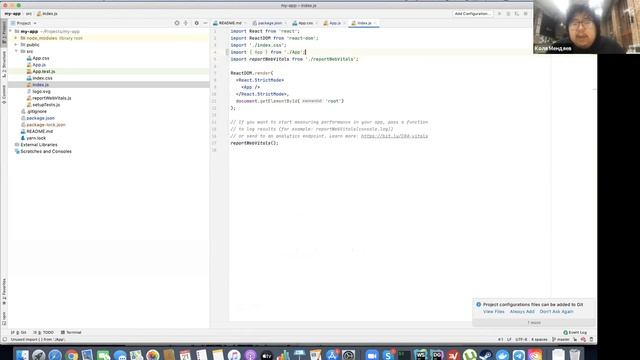
Task: Open the TODO tool window tab
Action: pos(44,333)
